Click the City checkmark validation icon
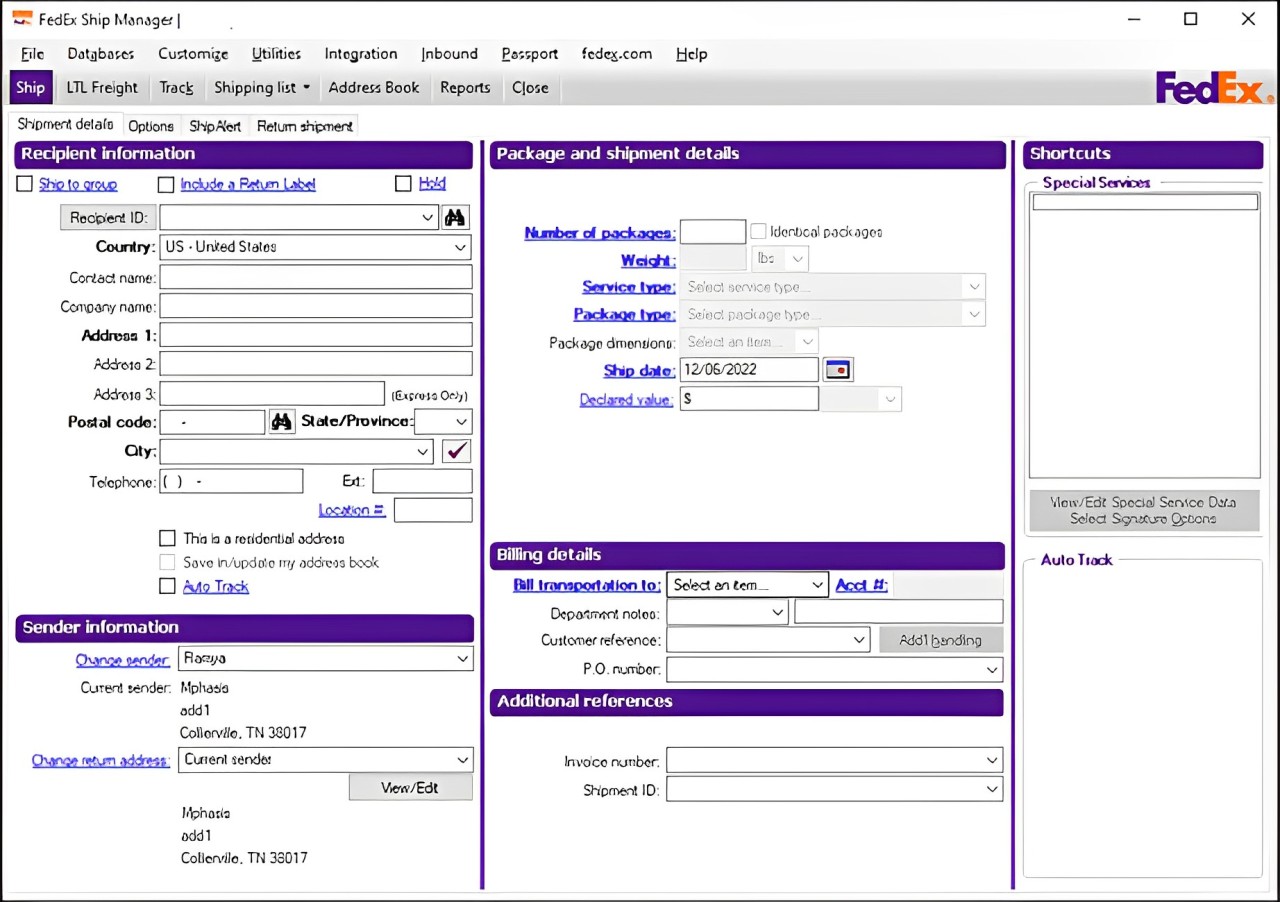The height and width of the screenshot is (902, 1280). point(456,451)
